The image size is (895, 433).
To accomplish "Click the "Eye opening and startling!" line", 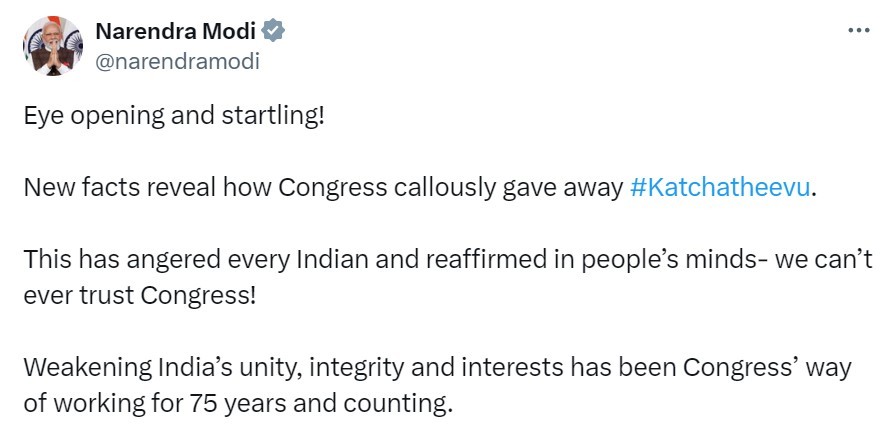I will pyautogui.click(x=174, y=116).
